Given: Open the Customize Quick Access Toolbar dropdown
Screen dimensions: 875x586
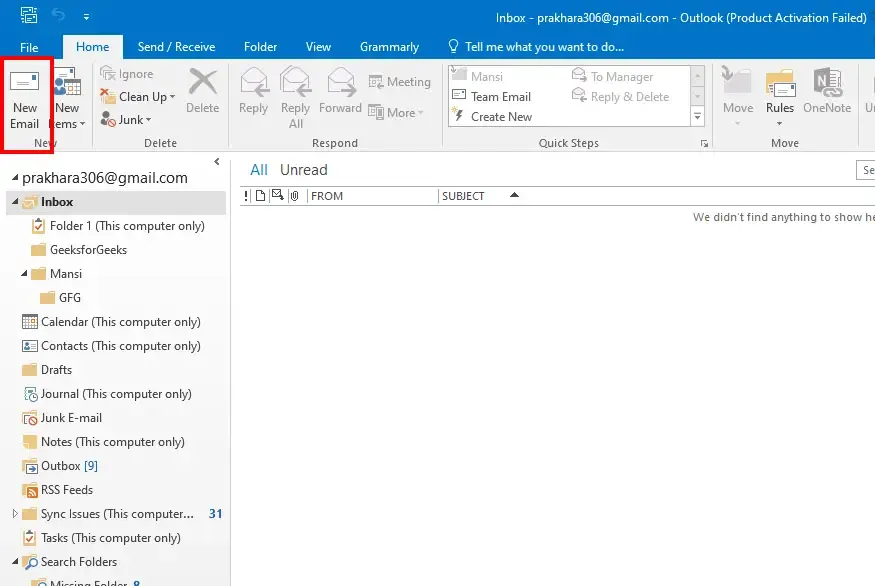Looking at the screenshot, I should pyautogui.click(x=86, y=17).
